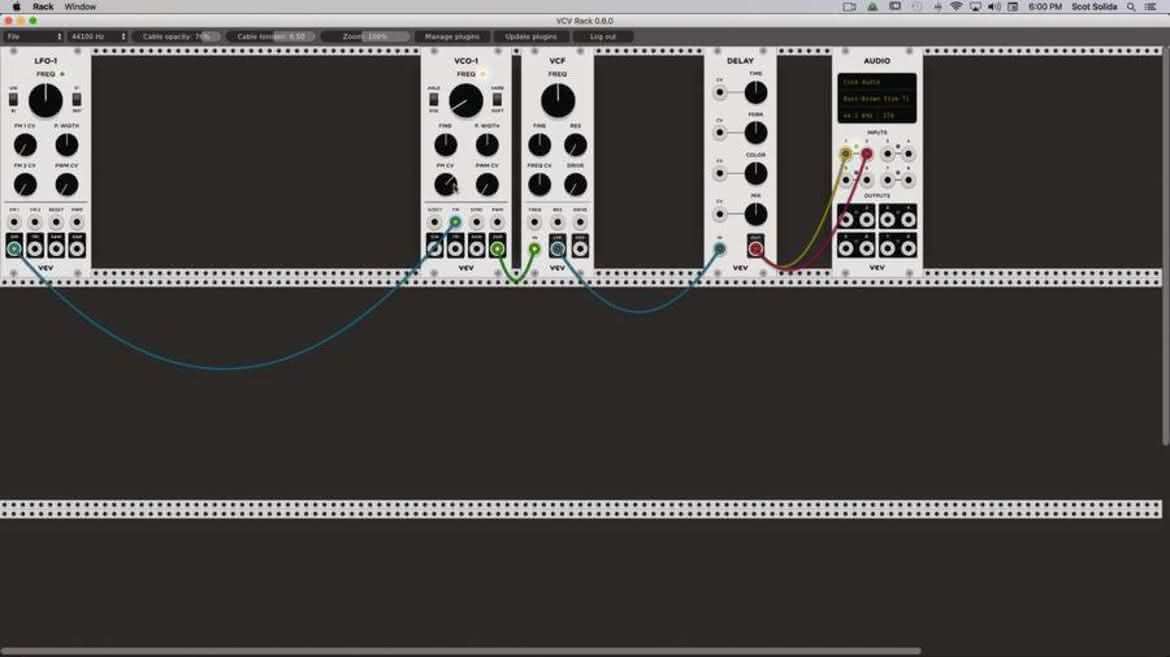
Task: Click AUDIO module output 1 jack
Action: pyautogui.click(x=846, y=219)
